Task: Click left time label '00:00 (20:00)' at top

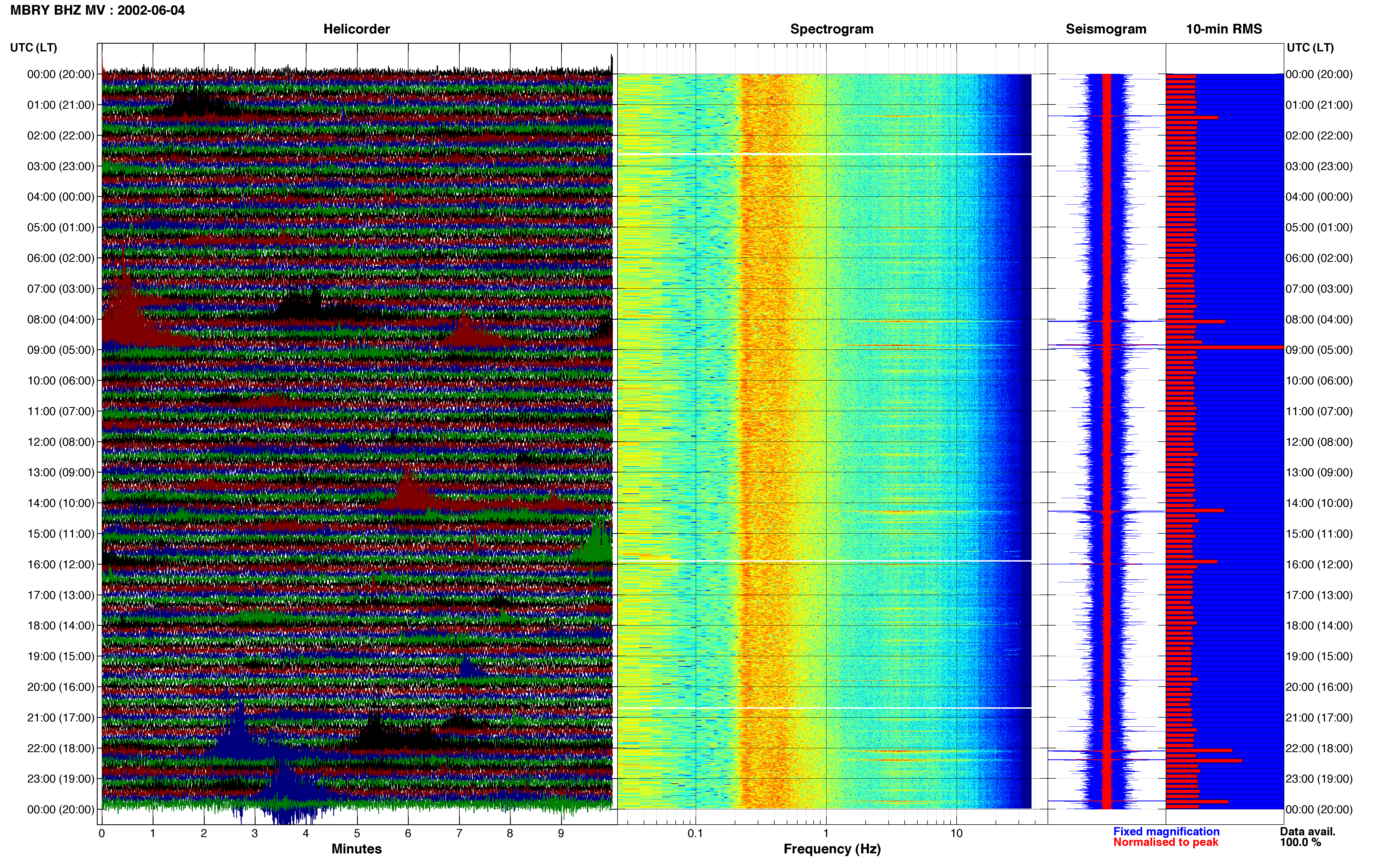Action: (61, 74)
